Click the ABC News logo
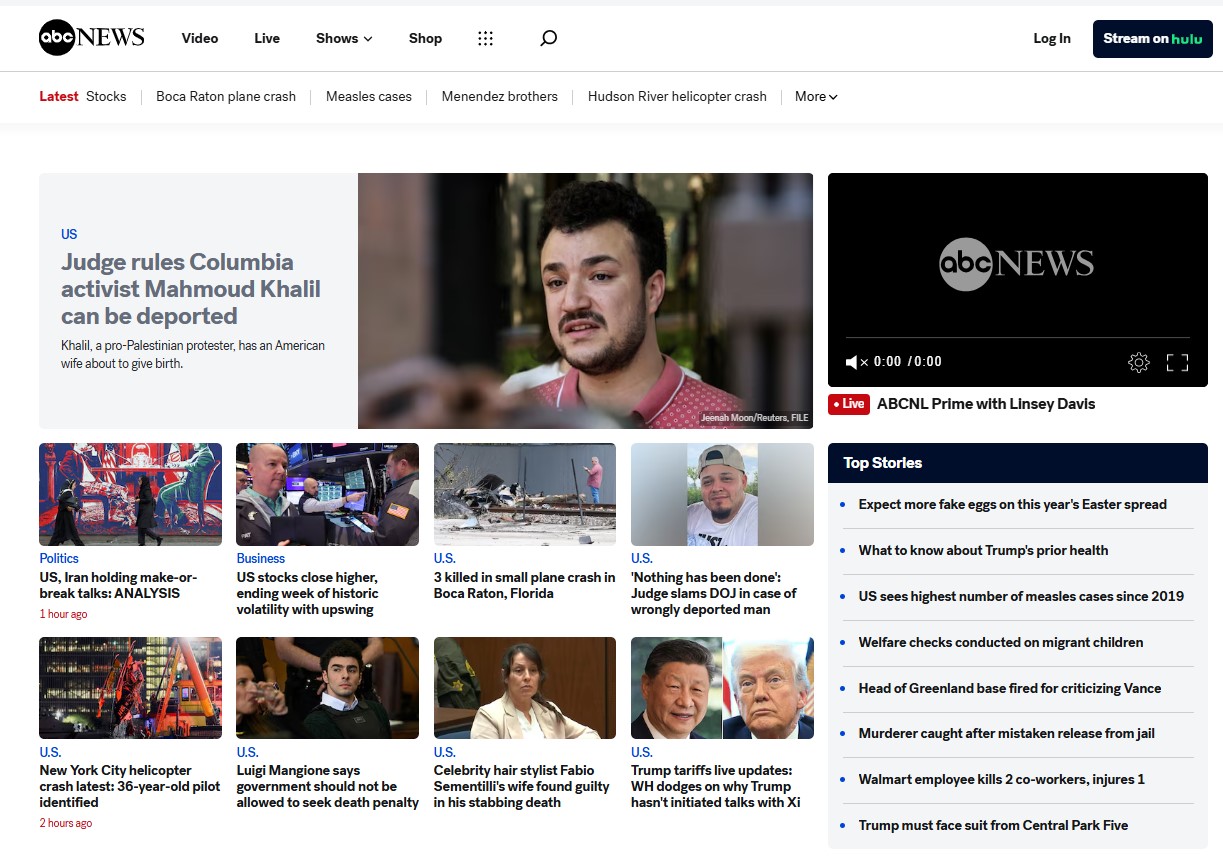This screenshot has height=861, width=1223. 92,38
